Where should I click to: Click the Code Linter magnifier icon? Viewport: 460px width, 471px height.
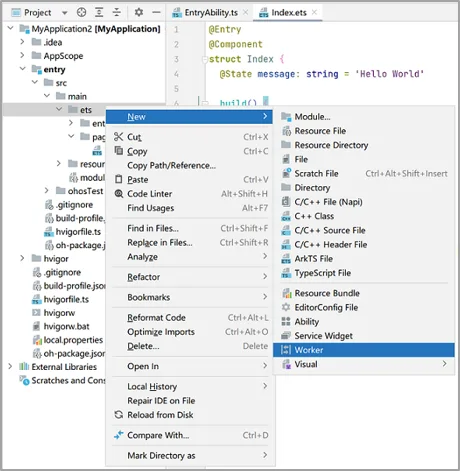pyautogui.click(x=119, y=194)
